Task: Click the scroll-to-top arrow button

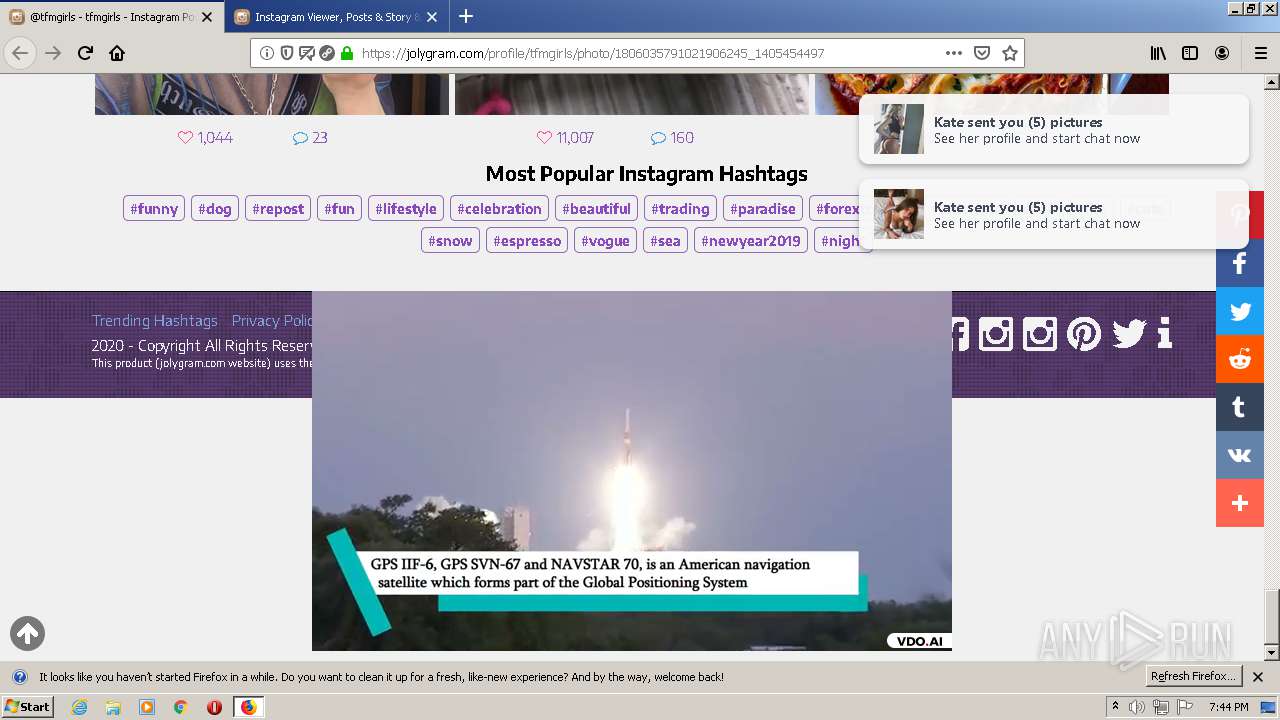Action: tap(28, 633)
